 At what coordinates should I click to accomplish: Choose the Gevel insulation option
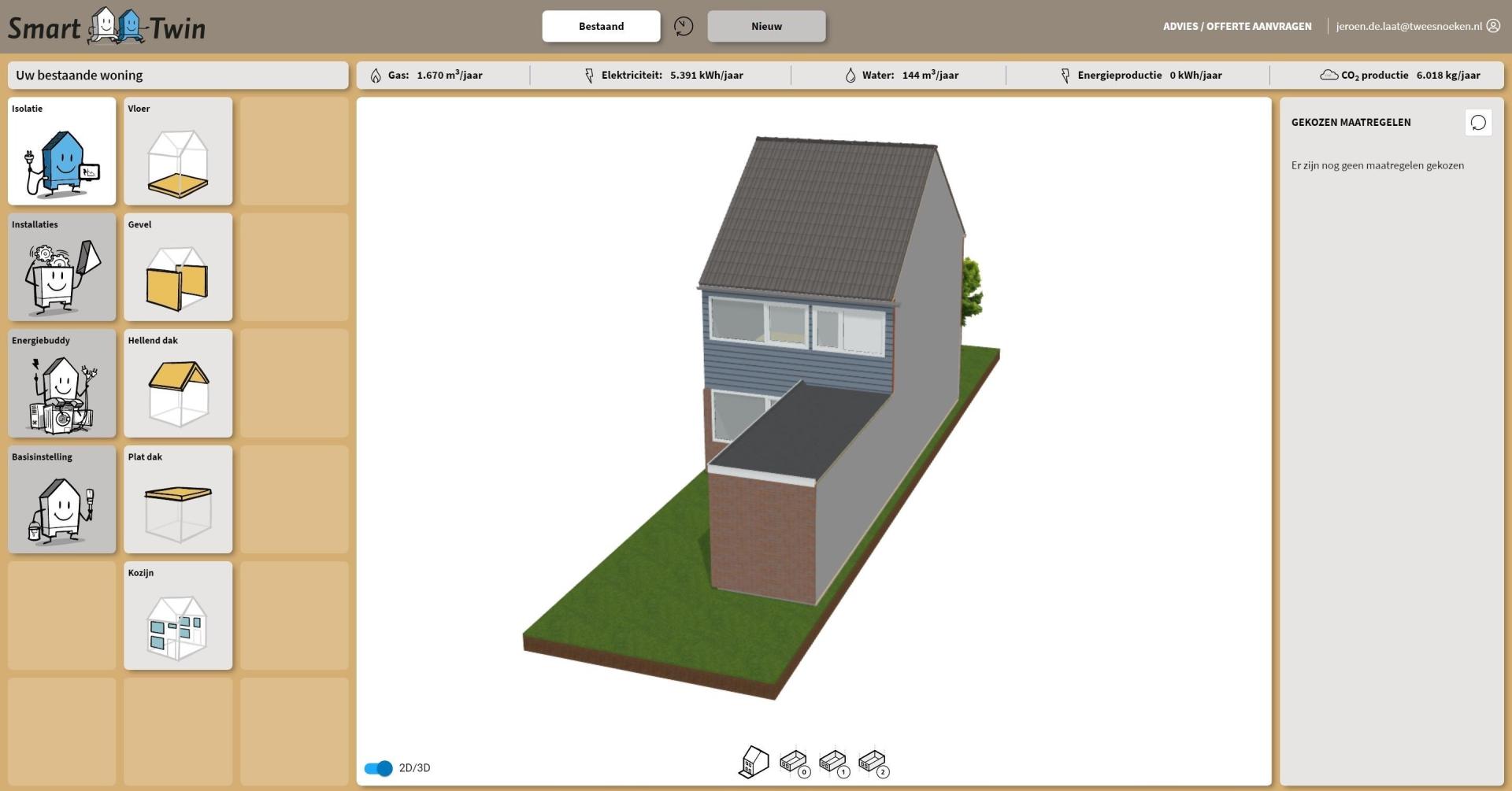coord(178,268)
